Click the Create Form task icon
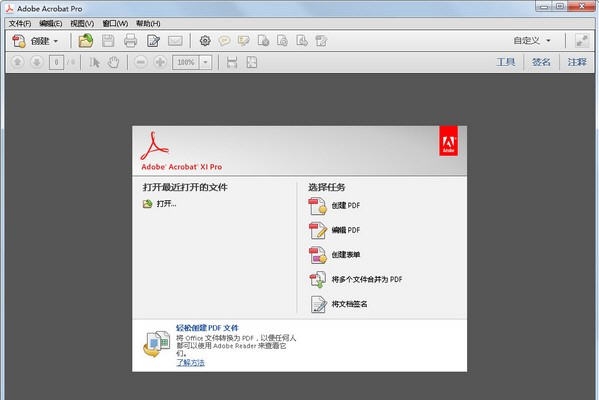The image size is (599, 400). click(x=318, y=255)
